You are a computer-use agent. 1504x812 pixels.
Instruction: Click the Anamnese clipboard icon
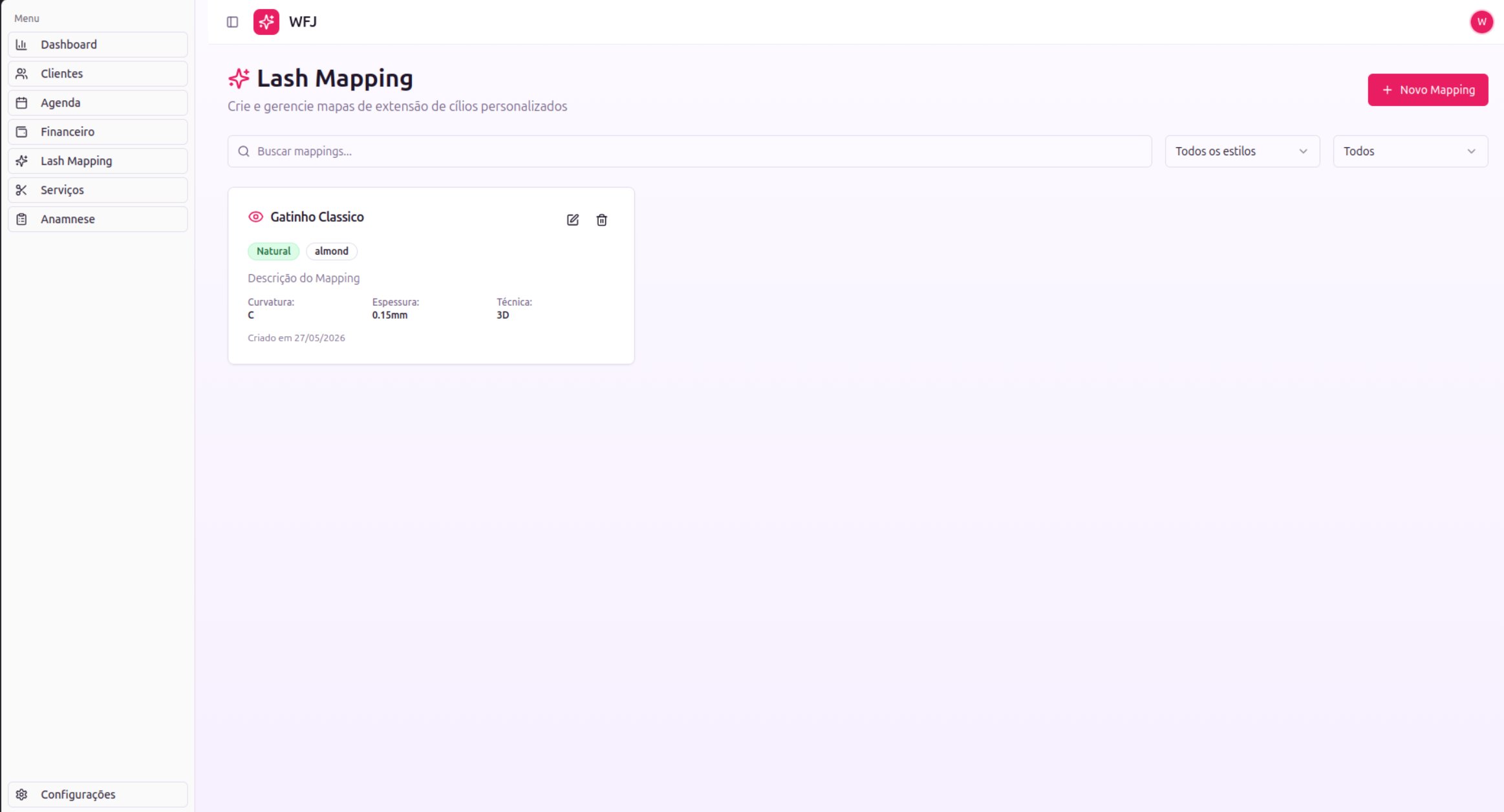click(21, 219)
